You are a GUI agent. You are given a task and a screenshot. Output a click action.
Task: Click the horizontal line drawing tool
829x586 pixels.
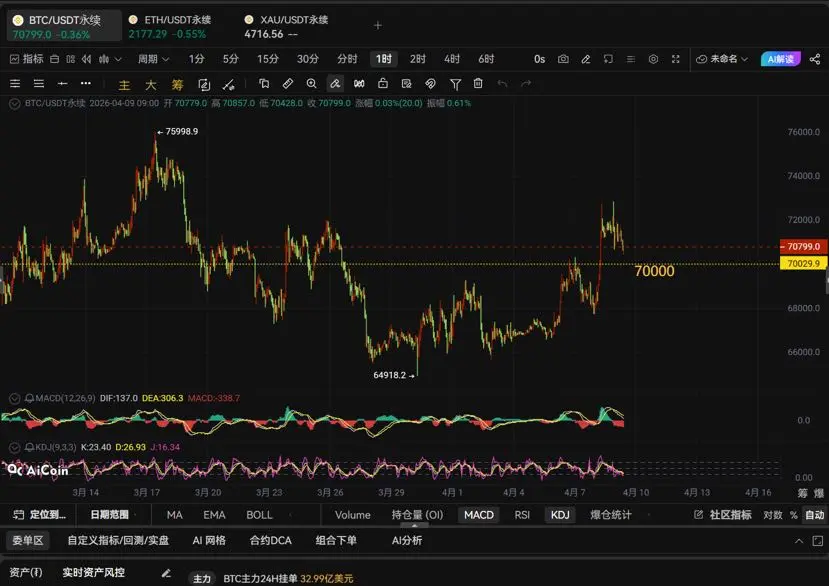[62, 84]
